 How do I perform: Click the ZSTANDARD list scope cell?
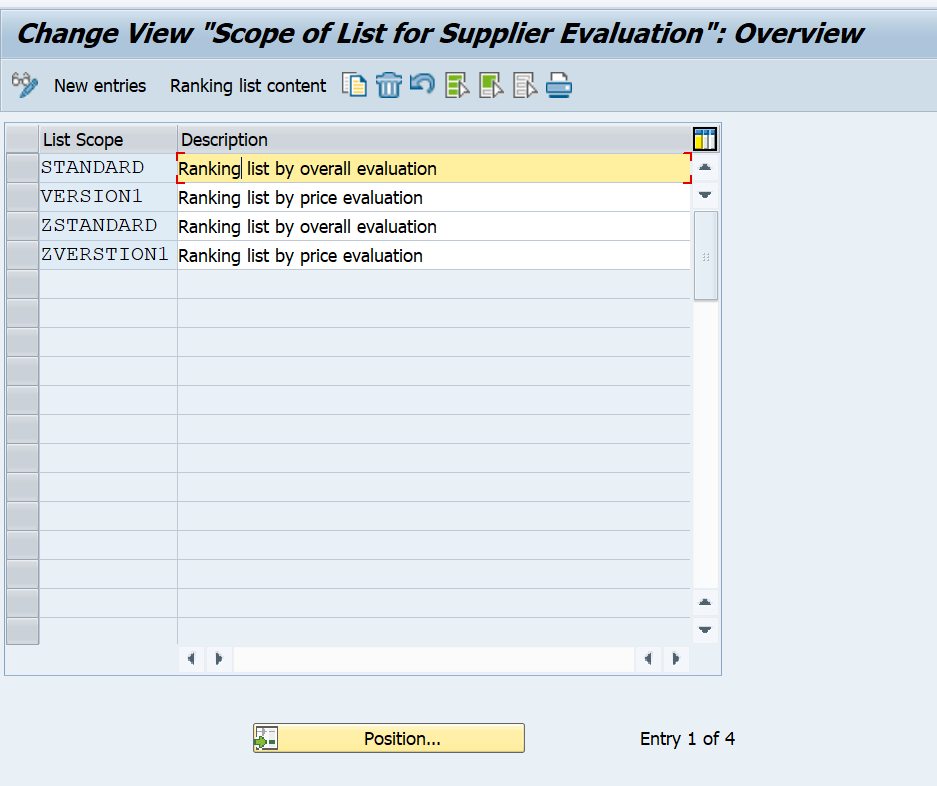click(108, 226)
